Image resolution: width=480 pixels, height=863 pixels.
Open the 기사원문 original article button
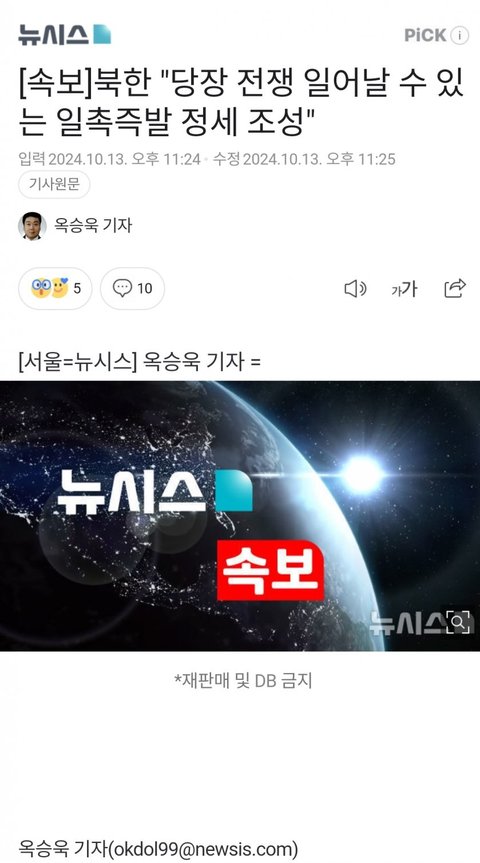[x=54, y=184]
